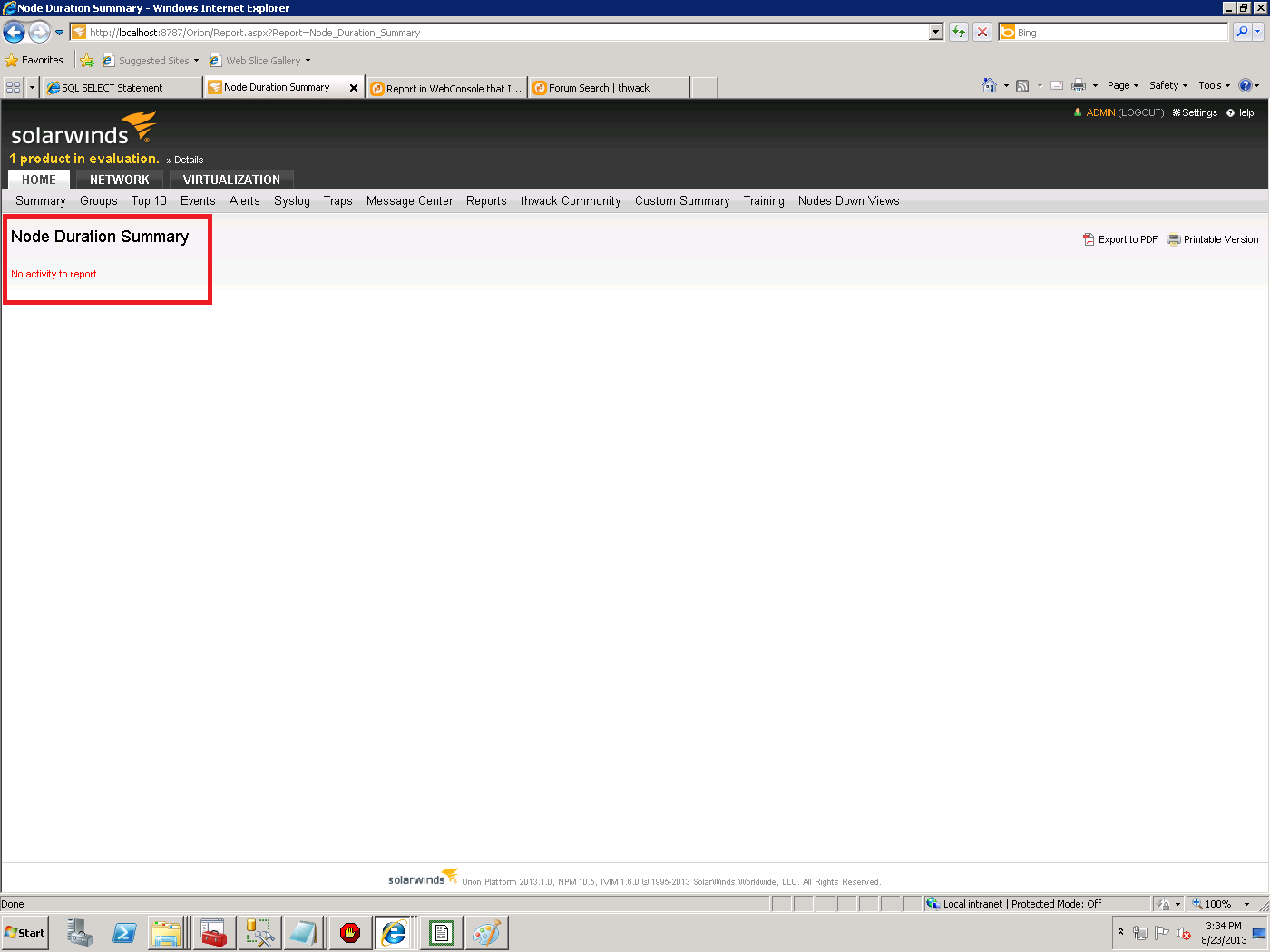1270x952 pixels.
Task: Click the blue IE Help question icon
Action: (x=1246, y=85)
